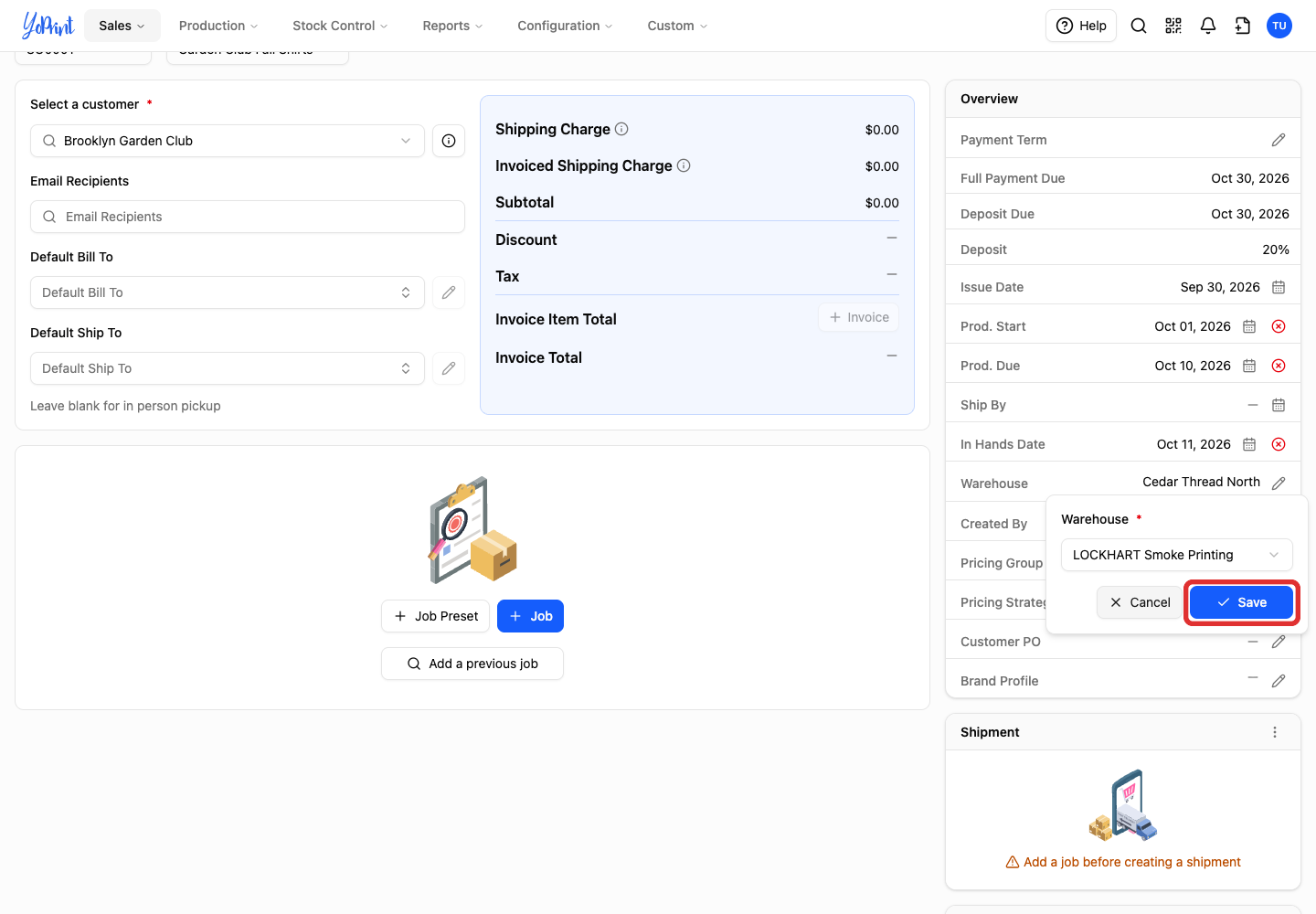Clear the Prod. Start date

tap(1279, 326)
